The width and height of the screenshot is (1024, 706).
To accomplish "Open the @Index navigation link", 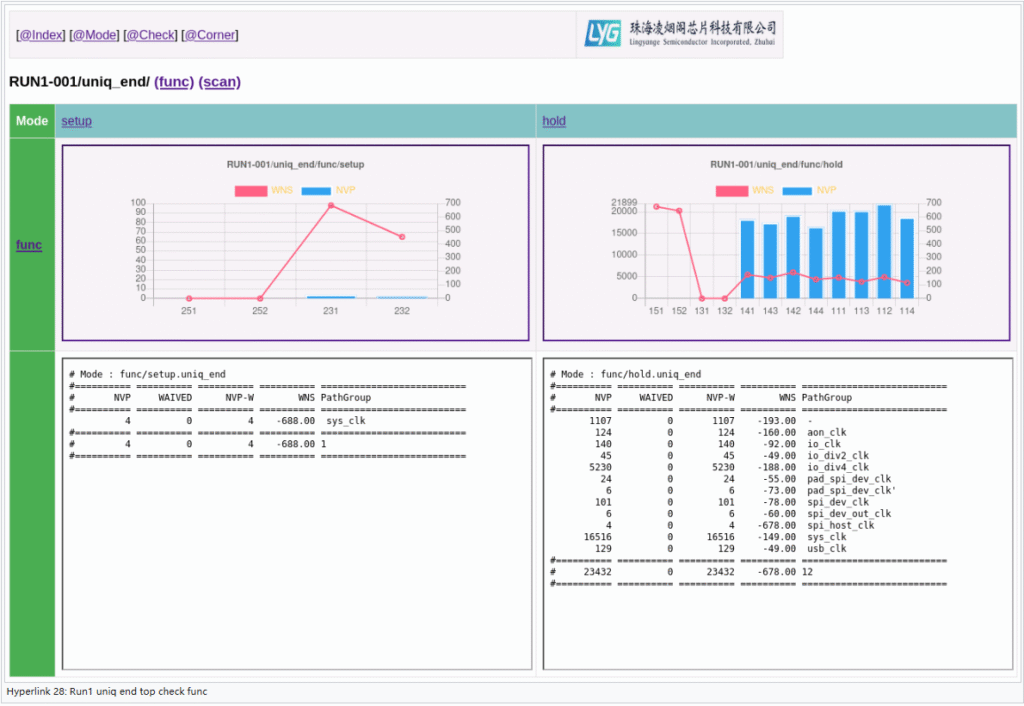I will [x=41, y=35].
